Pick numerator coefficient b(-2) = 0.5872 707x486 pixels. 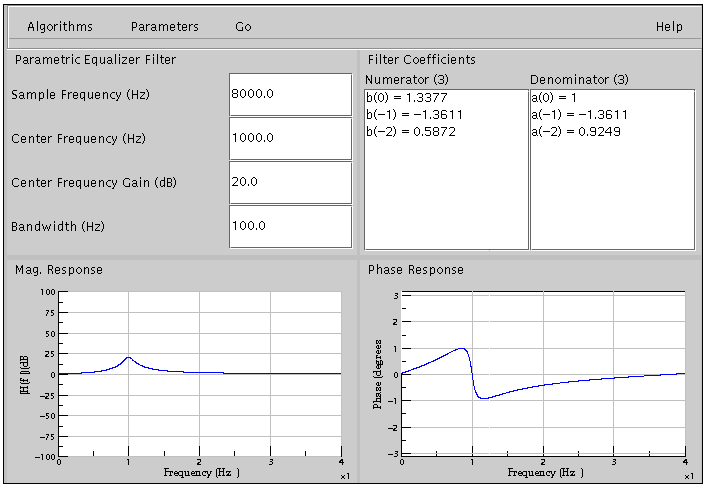tap(410, 131)
